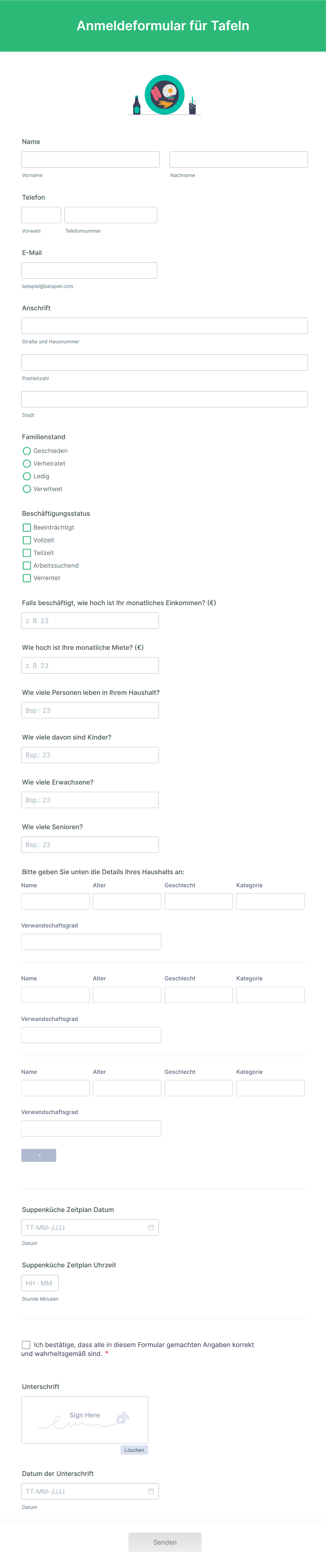Tick the Arbeitssuchend checkbox
The image size is (326, 1568).
coord(27,566)
